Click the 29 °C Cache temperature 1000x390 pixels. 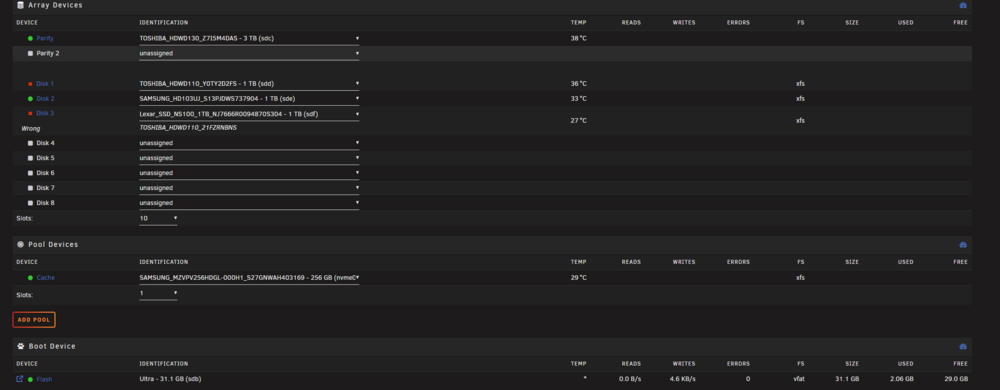pos(578,278)
